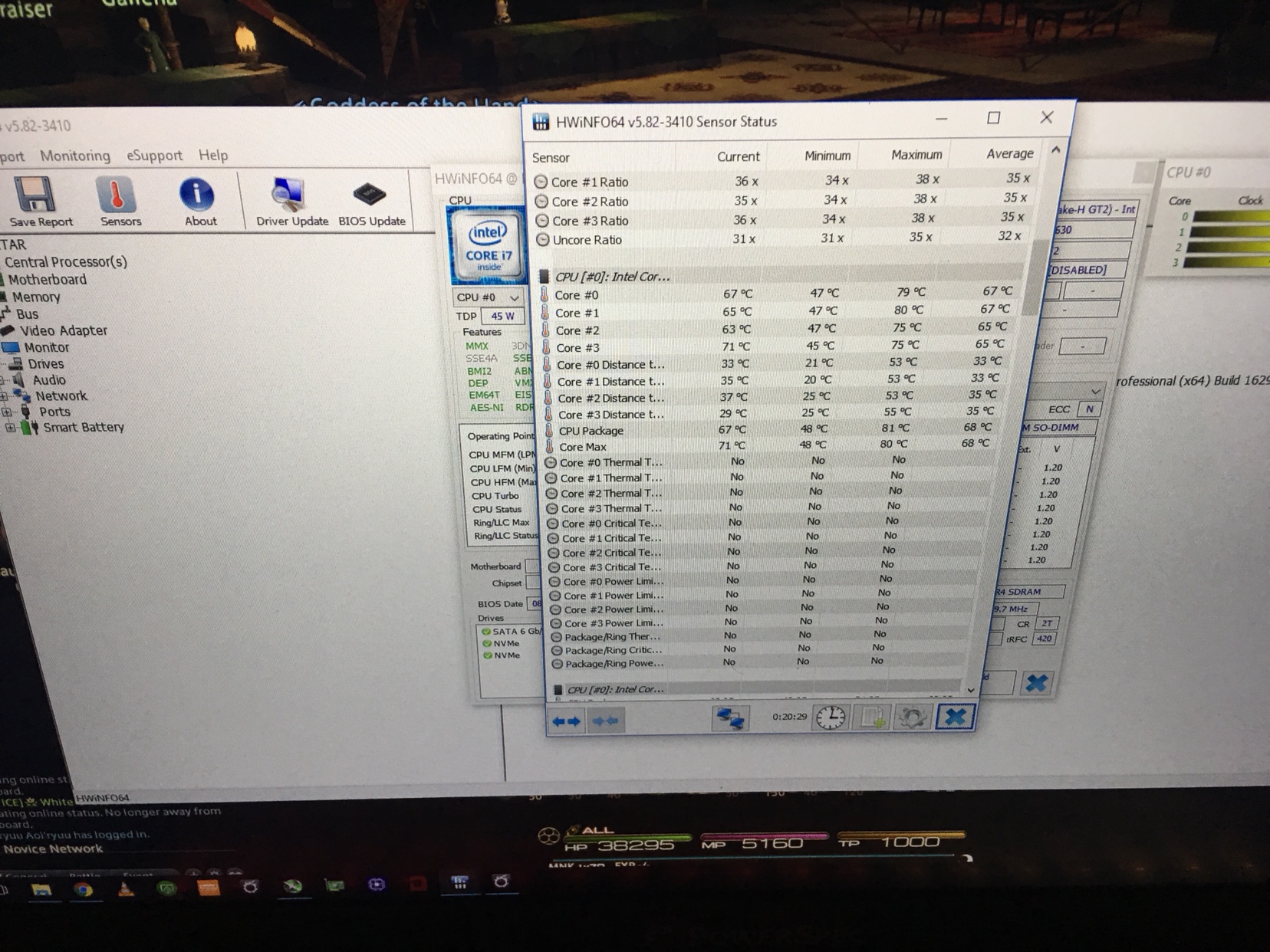Click the greyed collapse-columns arrows button
Viewport: 1270px width, 952px height.
tap(606, 721)
